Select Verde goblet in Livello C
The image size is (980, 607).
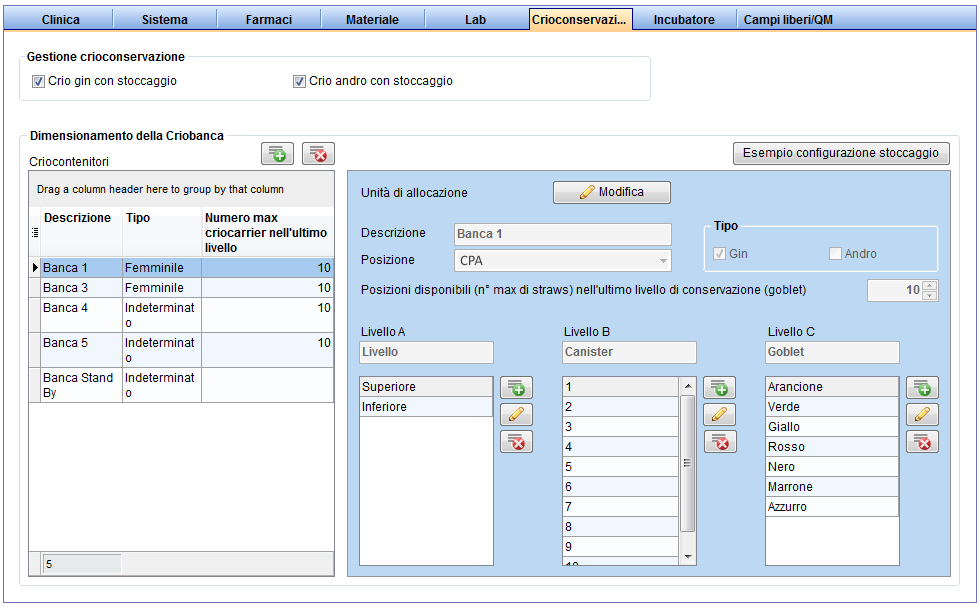tap(832, 407)
